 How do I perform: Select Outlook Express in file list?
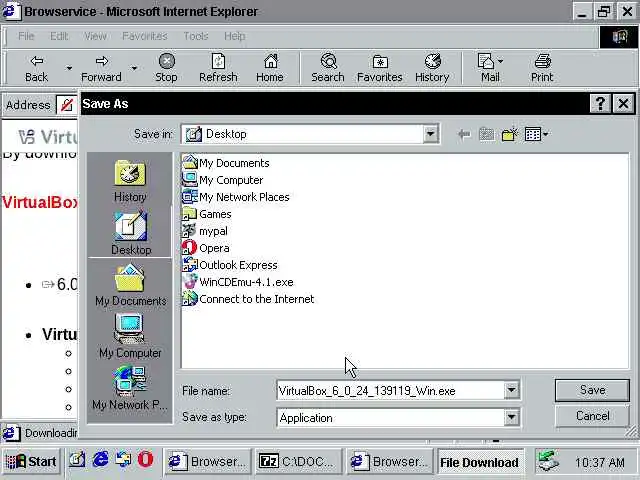(230, 265)
